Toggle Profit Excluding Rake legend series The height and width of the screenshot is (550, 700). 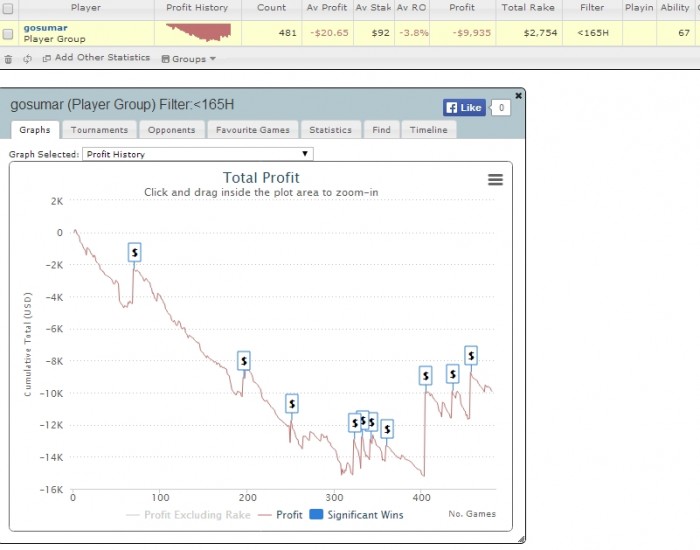188,515
